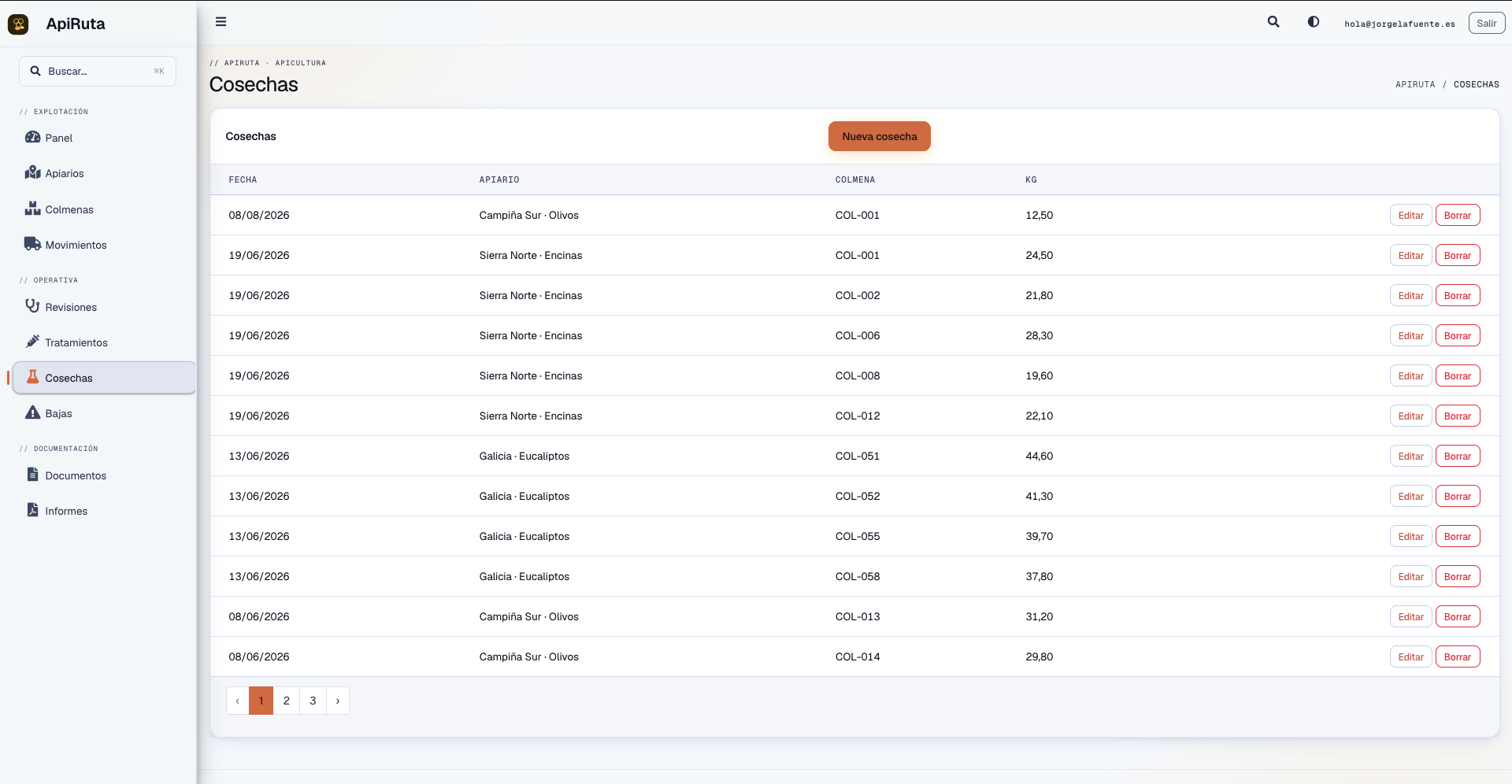Image resolution: width=1512 pixels, height=784 pixels.
Task: Click the Revisiones stethoscope icon
Action: click(x=32, y=306)
